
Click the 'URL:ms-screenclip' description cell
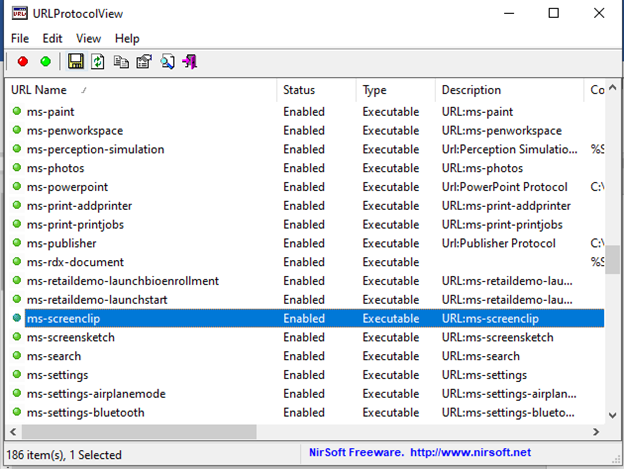coord(490,318)
